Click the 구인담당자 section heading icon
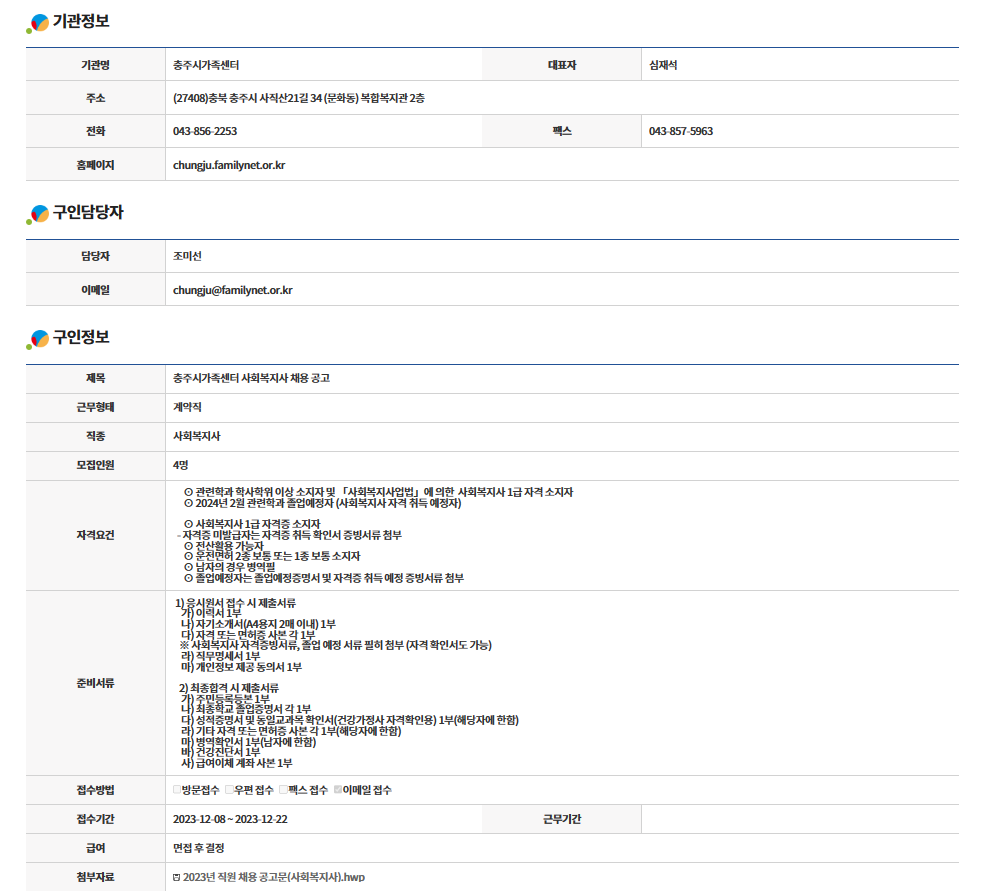This screenshot has width=991, height=891. tap(38, 214)
